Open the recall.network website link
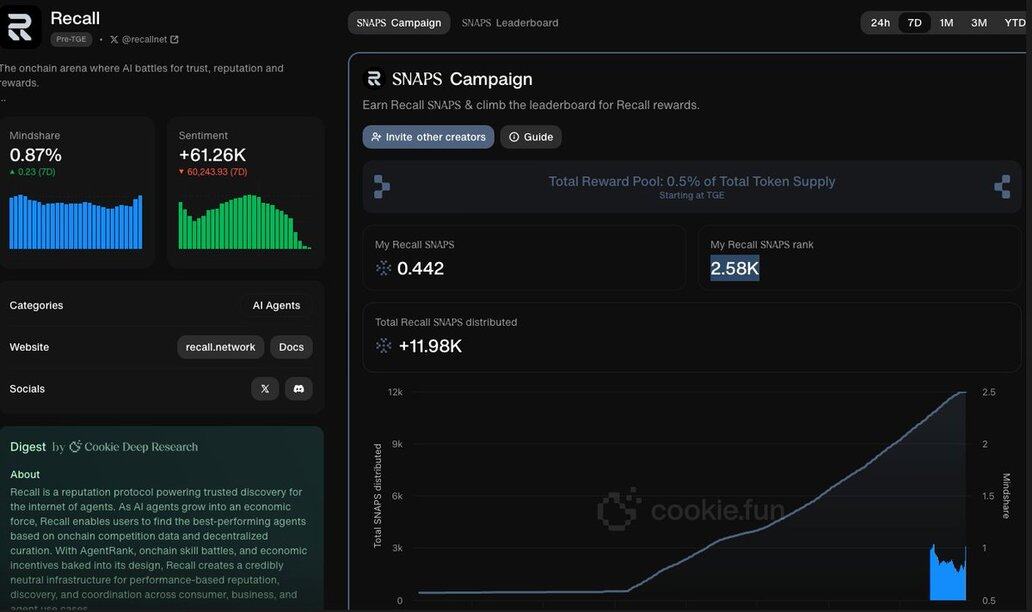This screenshot has width=1032, height=612. [x=220, y=347]
